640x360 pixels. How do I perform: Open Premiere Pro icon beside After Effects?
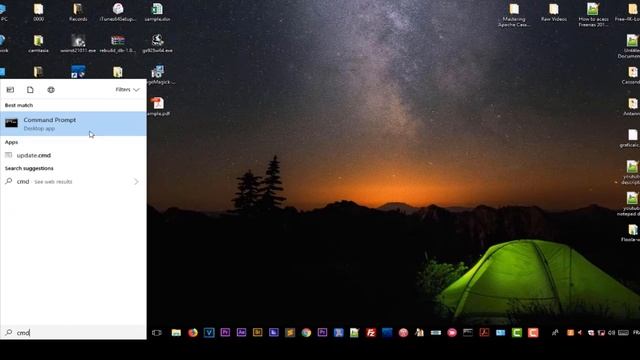[x=225, y=333]
